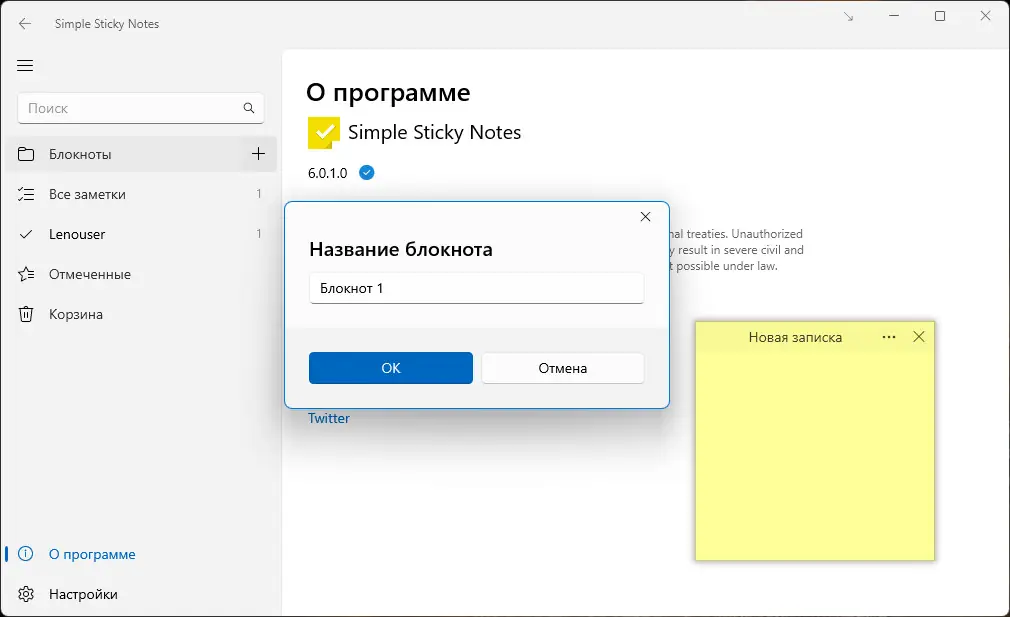Click the yellow Simple Sticky Notes logo
This screenshot has height=617, width=1010.
pos(323,133)
